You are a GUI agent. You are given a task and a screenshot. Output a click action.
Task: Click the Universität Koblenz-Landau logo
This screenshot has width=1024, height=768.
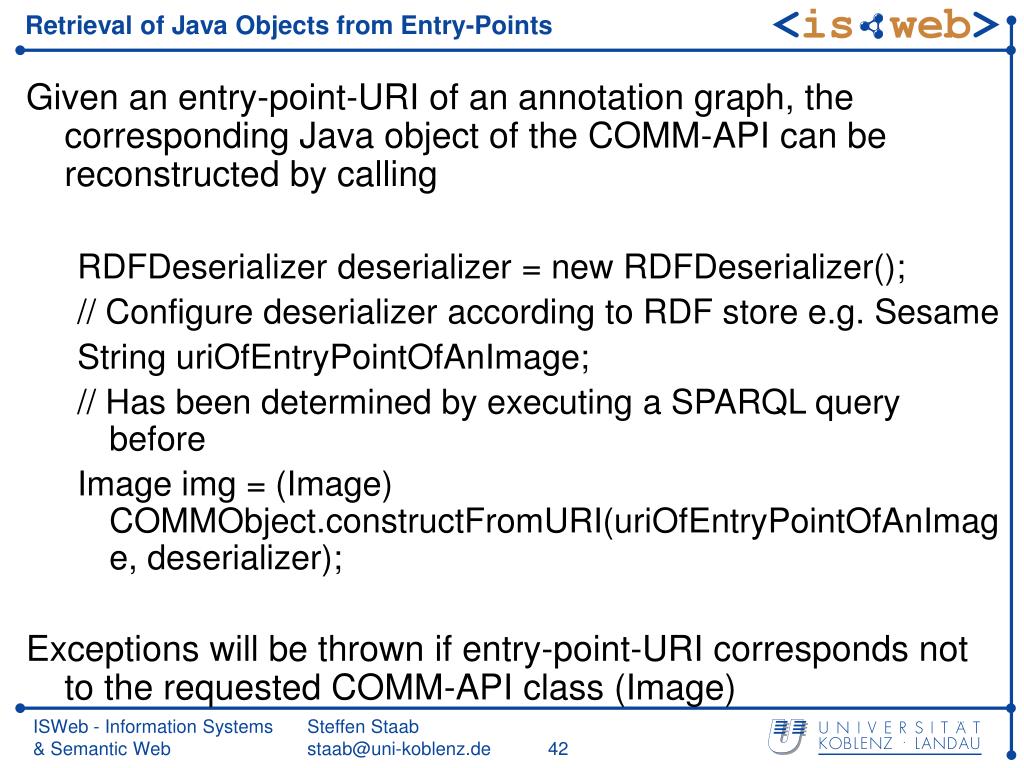point(874,737)
